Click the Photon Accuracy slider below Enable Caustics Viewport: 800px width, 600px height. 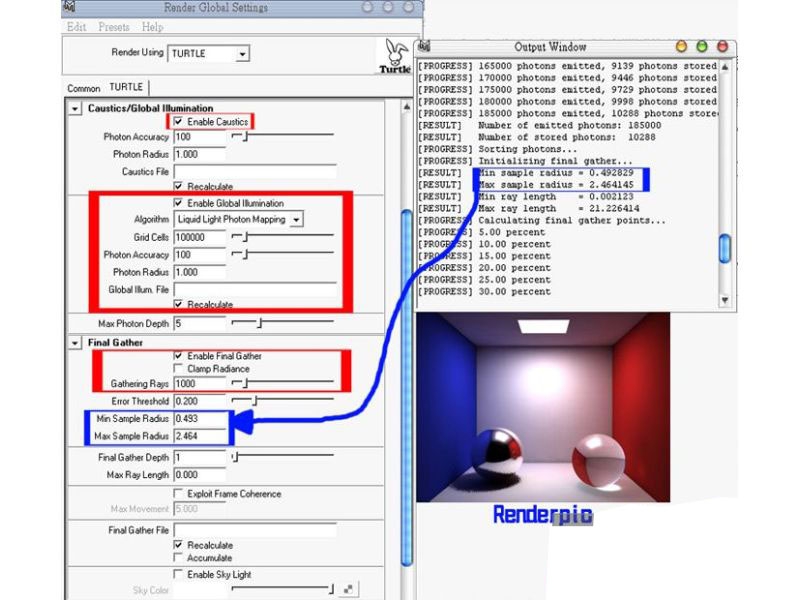[283, 136]
